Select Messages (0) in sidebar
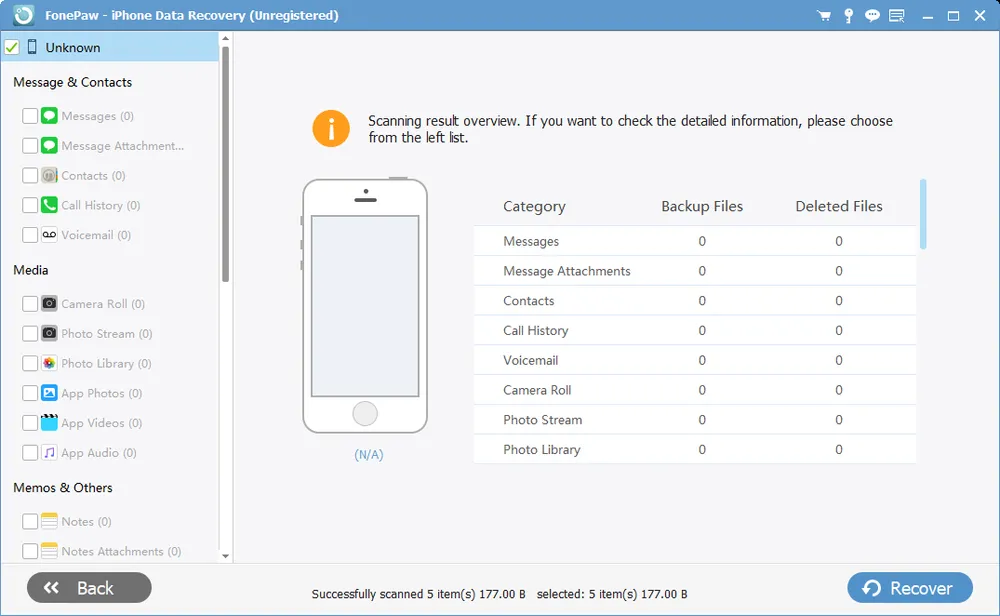 coord(98,116)
